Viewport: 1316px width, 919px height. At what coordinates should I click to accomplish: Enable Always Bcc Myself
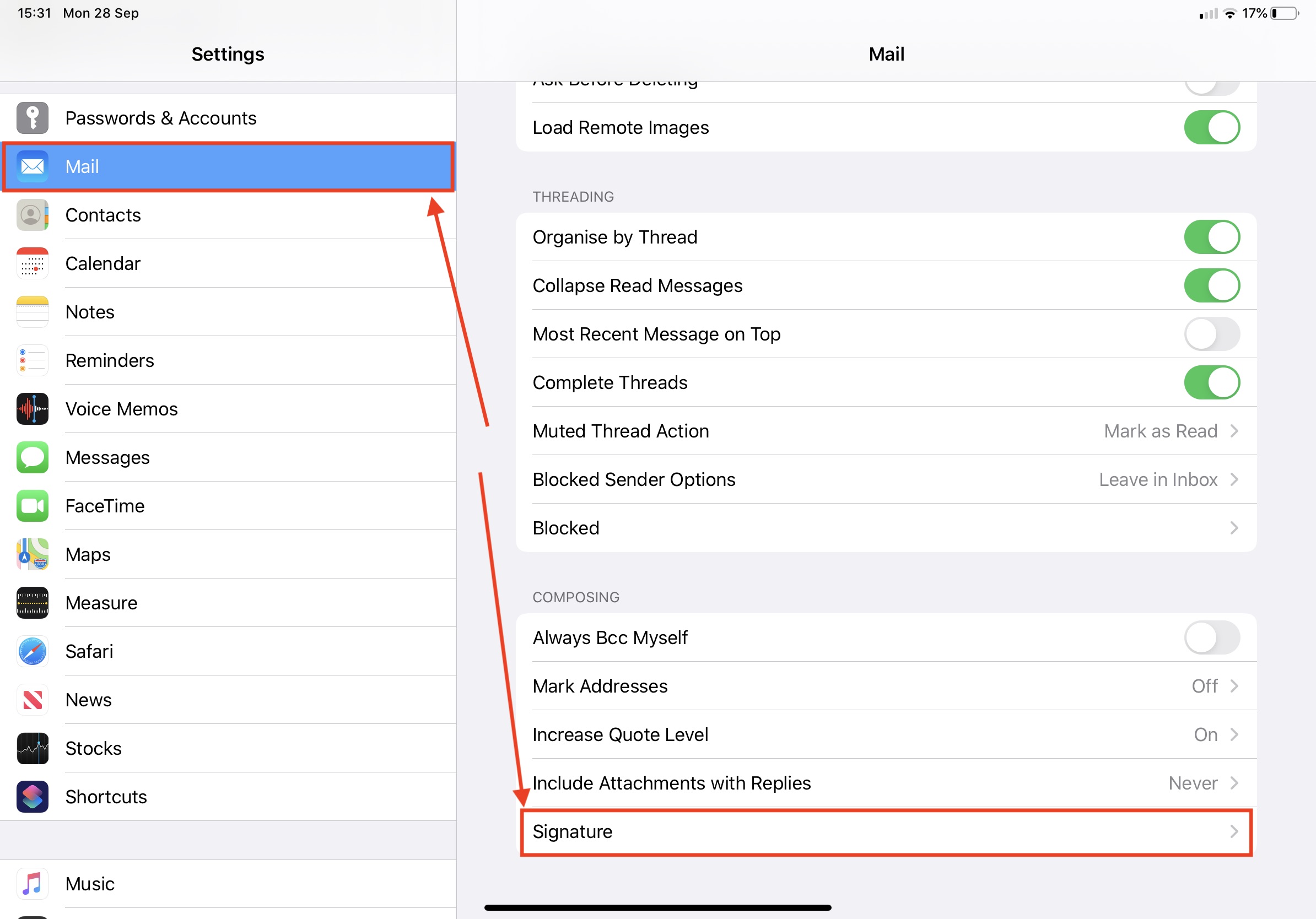[x=1212, y=637]
